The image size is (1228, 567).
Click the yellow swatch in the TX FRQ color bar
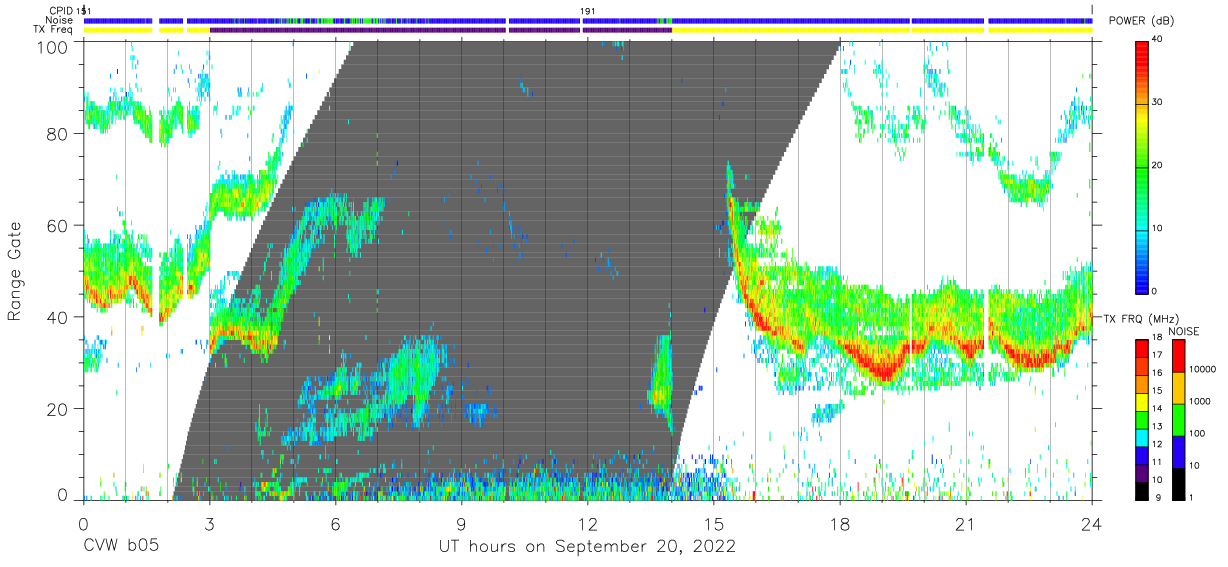(1141, 402)
